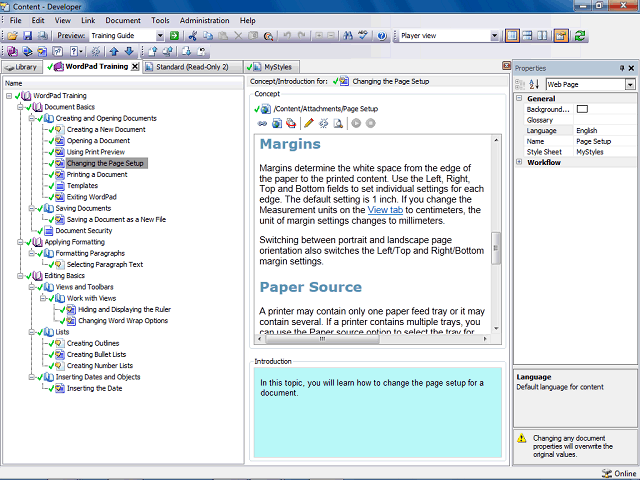
Task: Click the Find binoculars icon
Action: [348, 36]
